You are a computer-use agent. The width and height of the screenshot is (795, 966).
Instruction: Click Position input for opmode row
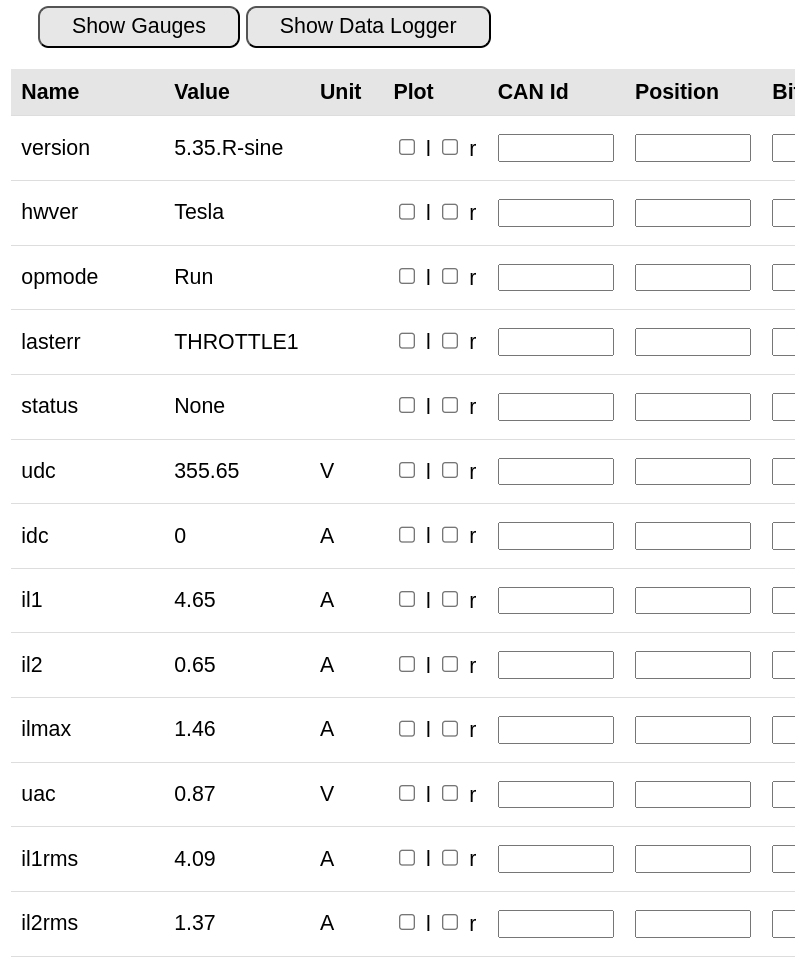[x=693, y=277]
